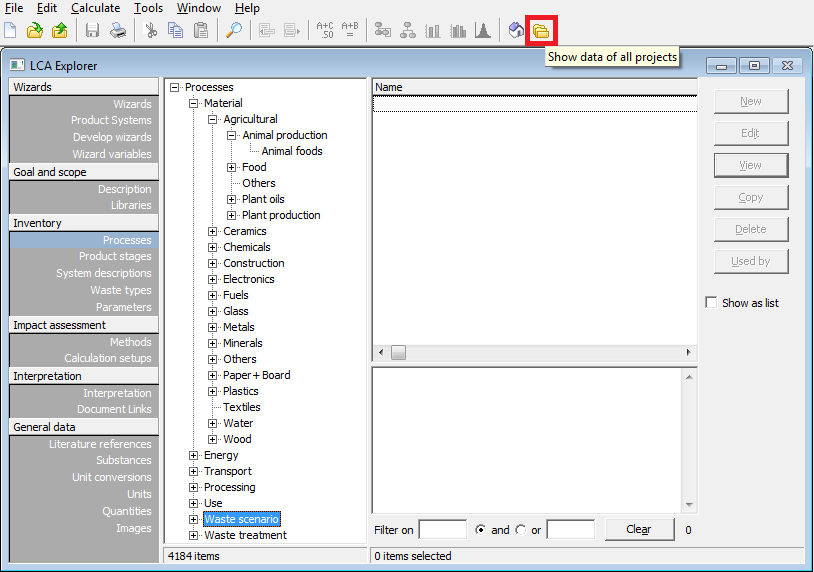The width and height of the screenshot is (814, 572).
Task: Click the libraries house toolbar icon
Action: click(516, 31)
